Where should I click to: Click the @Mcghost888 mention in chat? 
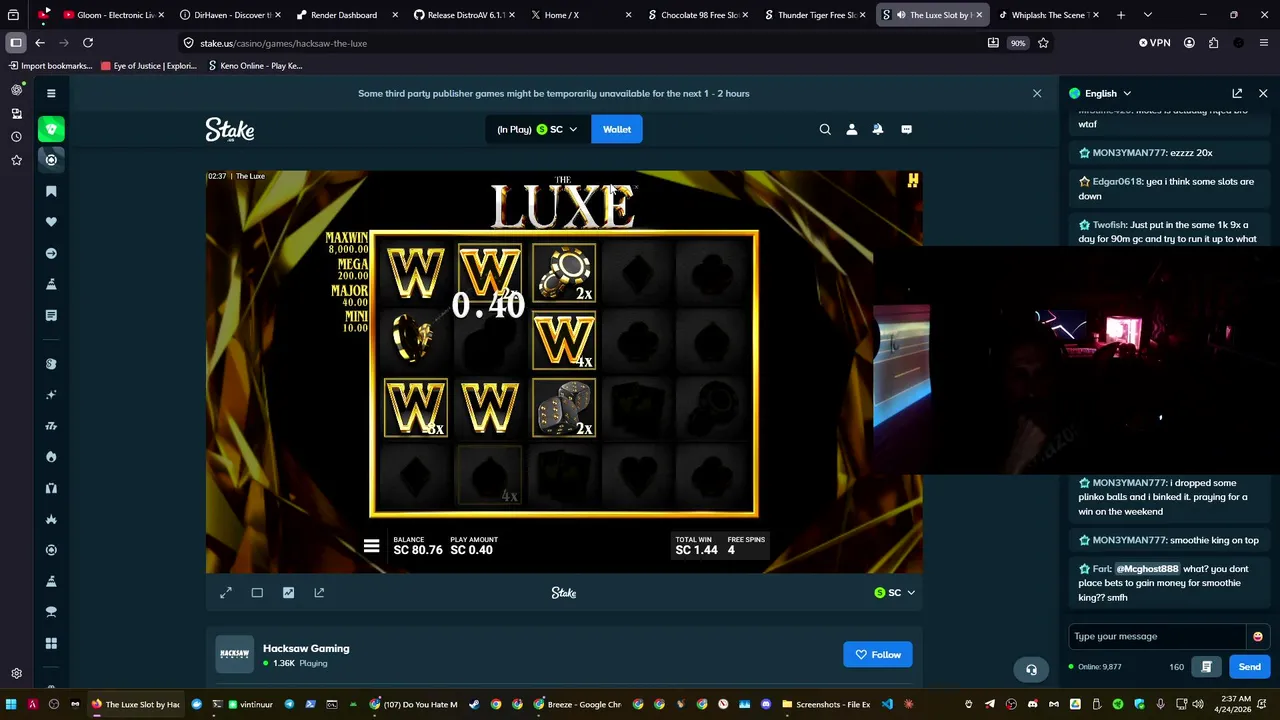point(1147,569)
